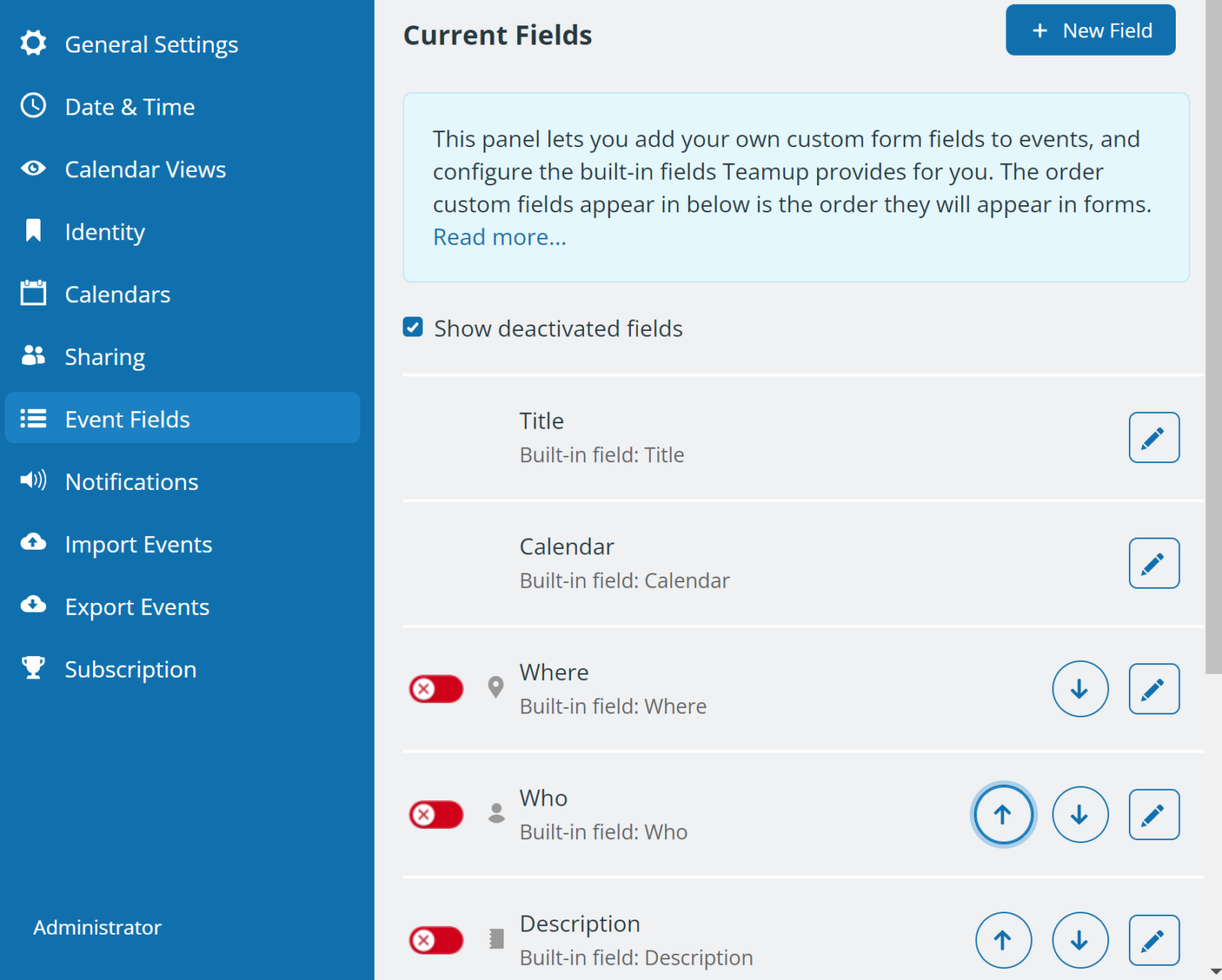Screen dimensions: 1222x980
Task: Click the New Field button
Action: point(1090,30)
